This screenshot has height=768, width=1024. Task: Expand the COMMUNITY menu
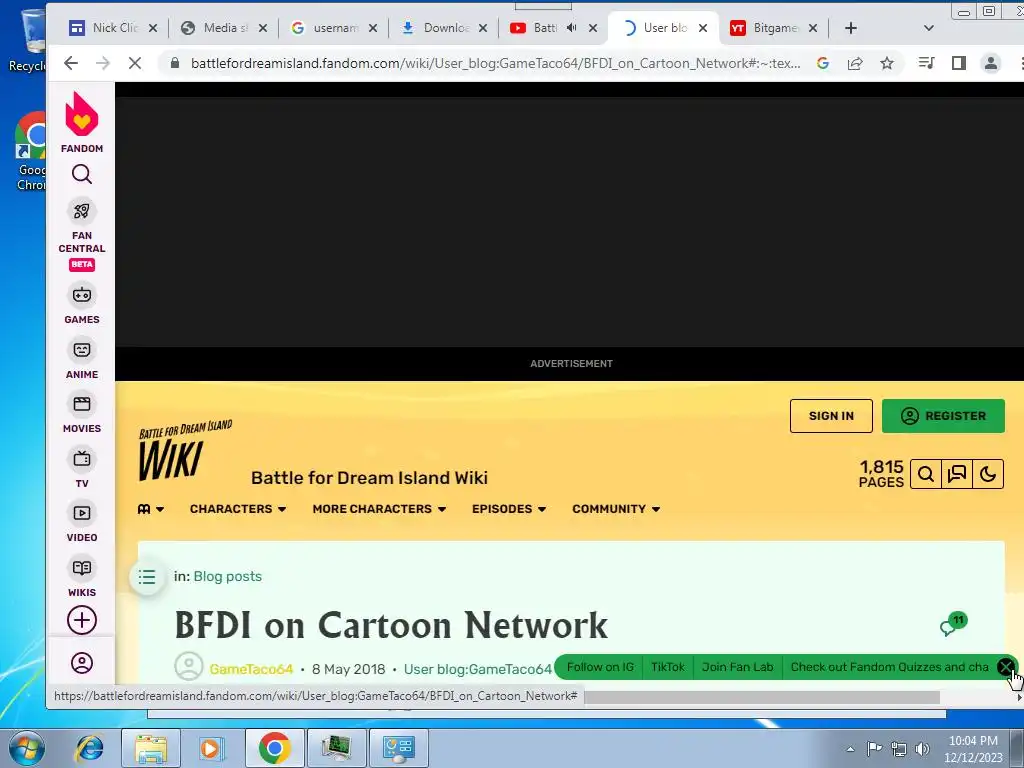pyautogui.click(x=616, y=509)
